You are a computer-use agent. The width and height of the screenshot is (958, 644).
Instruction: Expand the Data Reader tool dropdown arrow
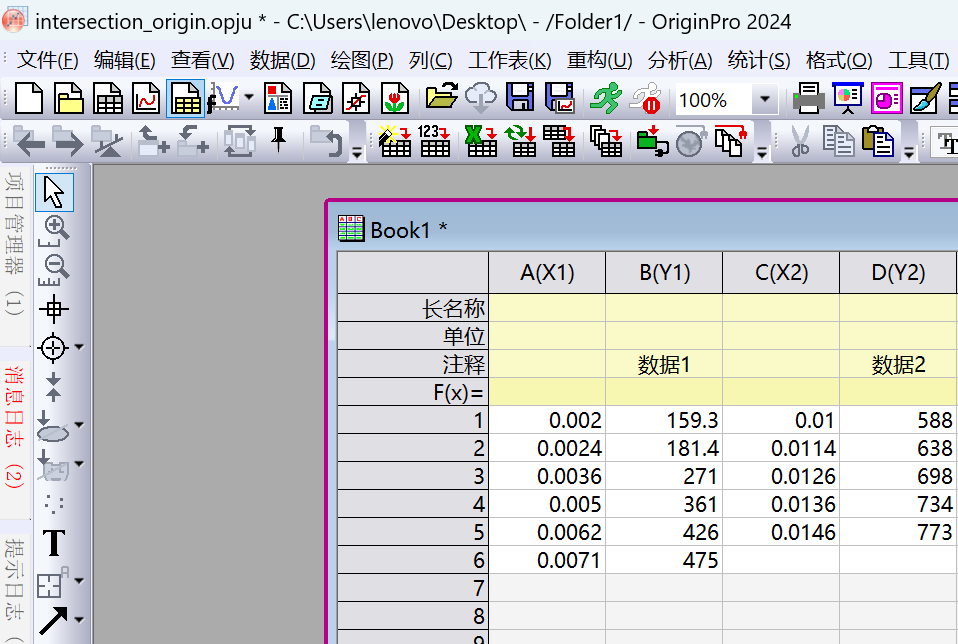pyautogui.click(x=79, y=347)
